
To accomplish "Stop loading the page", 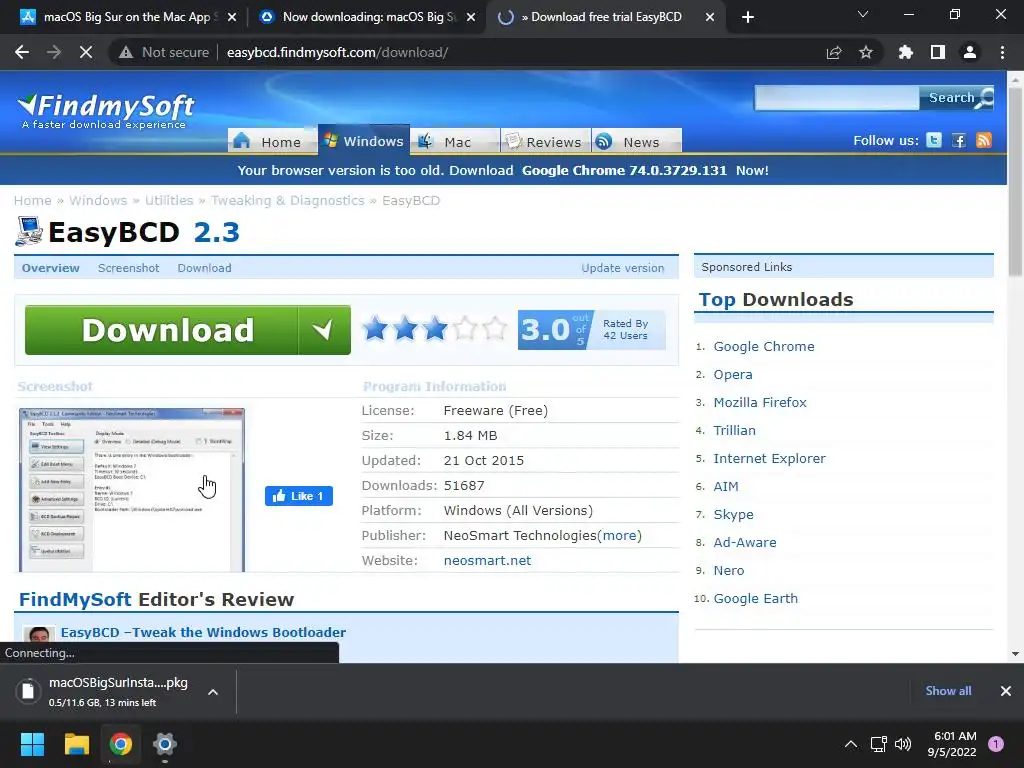I will pos(86,52).
